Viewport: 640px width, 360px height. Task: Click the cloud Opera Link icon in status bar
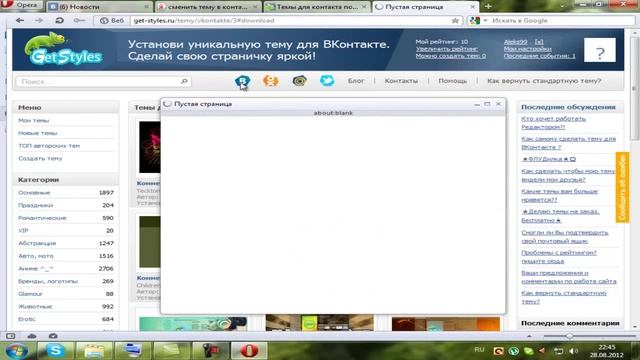pos(32,336)
